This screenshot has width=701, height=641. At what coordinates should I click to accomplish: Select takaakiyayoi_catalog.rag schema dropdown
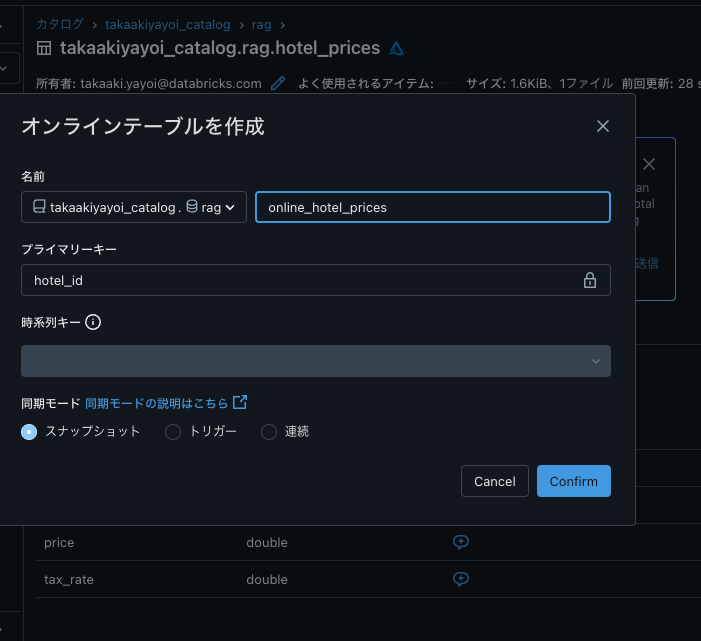click(134, 207)
